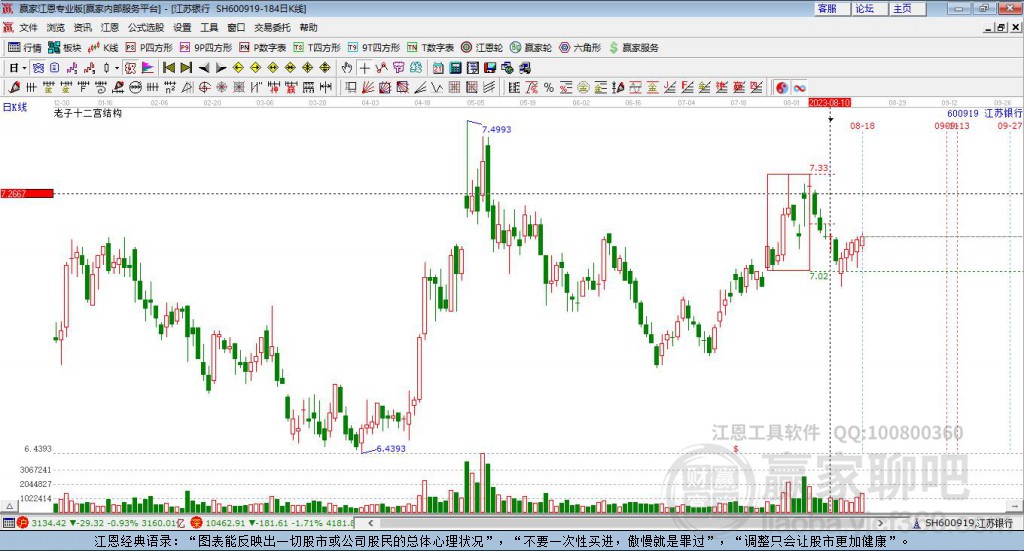Image resolution: width=1024 pixels, height=551 pixels.
Task: Open the calendar icon in toolbar
Action: 438,68
